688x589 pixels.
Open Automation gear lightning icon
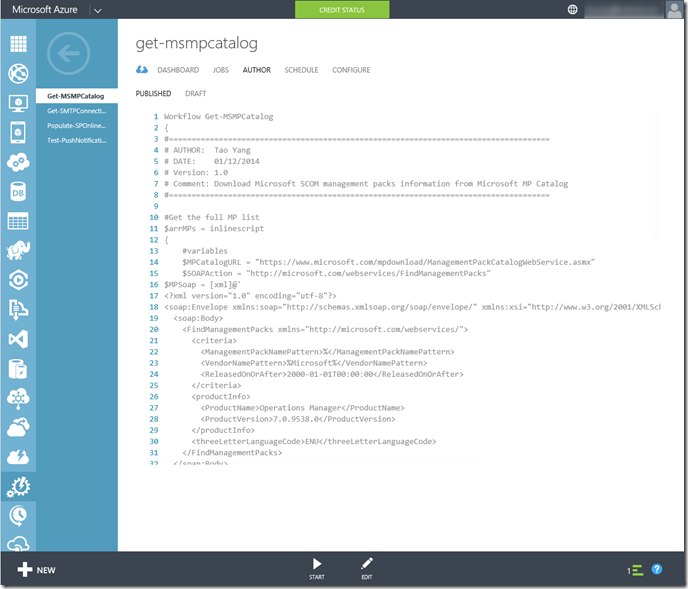[x=18, y=487]
